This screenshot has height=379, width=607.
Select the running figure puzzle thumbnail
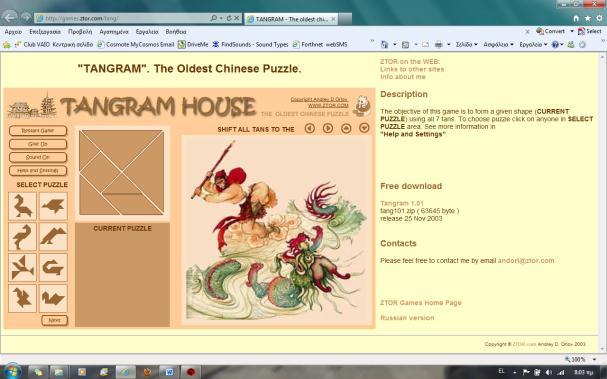tap(22, 268)
